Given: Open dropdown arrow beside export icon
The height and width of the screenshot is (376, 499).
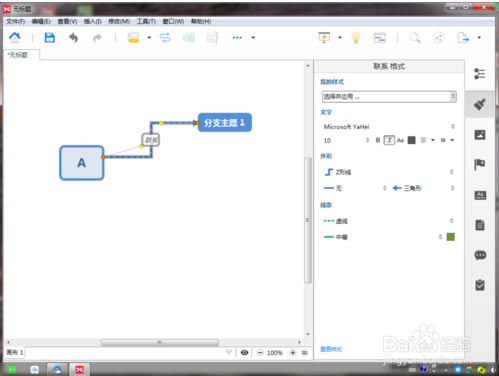Looking at the screenshot, I should point(479,37).
